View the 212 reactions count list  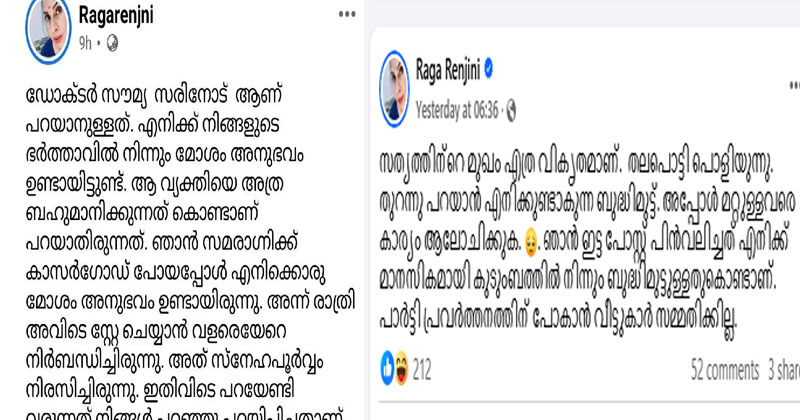coord(421,369)
